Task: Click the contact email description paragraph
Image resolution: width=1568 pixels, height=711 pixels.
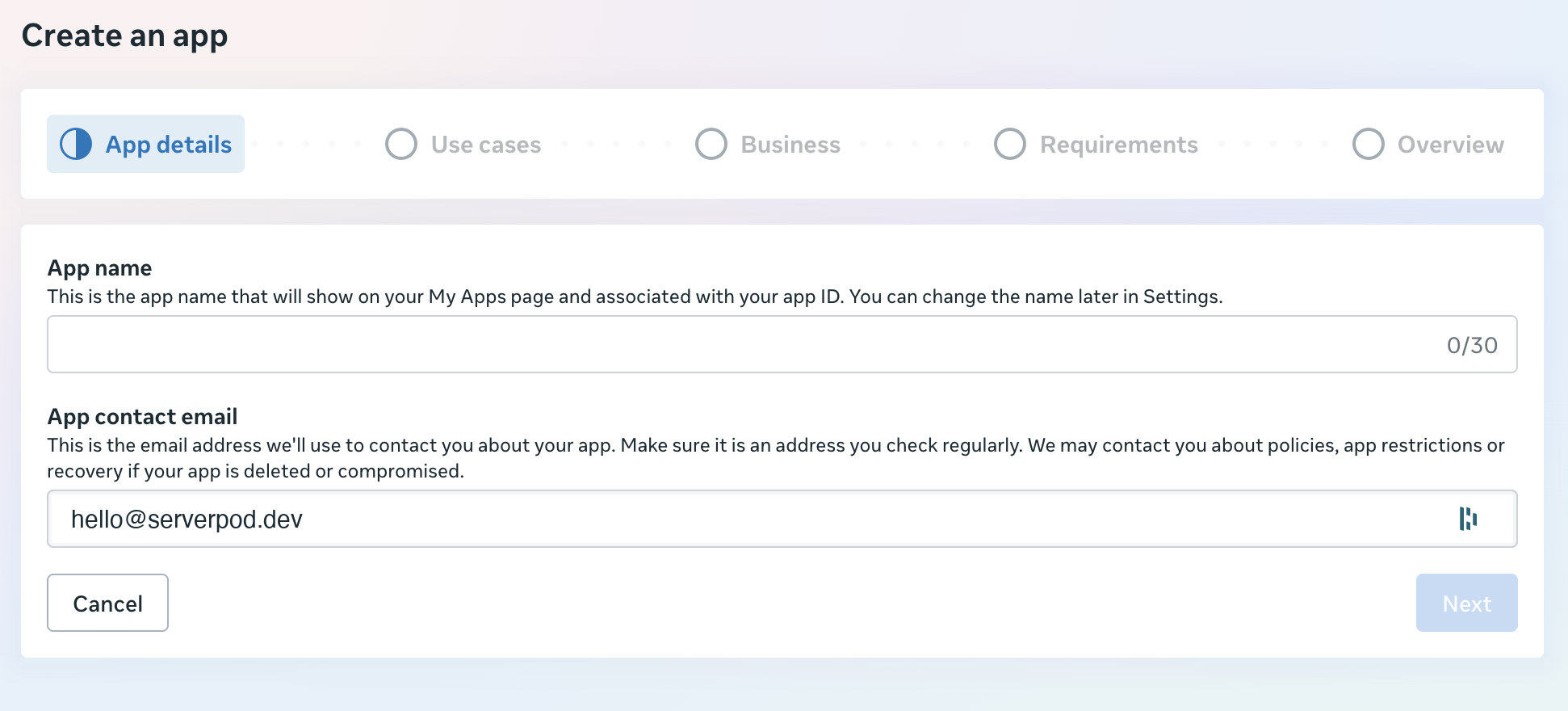Action: coord(776,458)
